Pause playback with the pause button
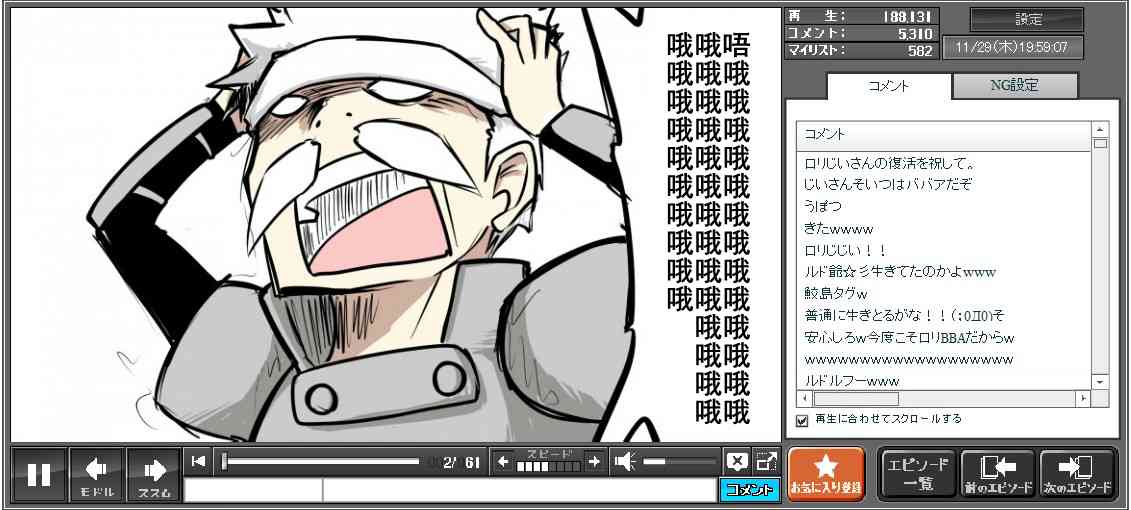1131x510 pixels. [39, 475]
